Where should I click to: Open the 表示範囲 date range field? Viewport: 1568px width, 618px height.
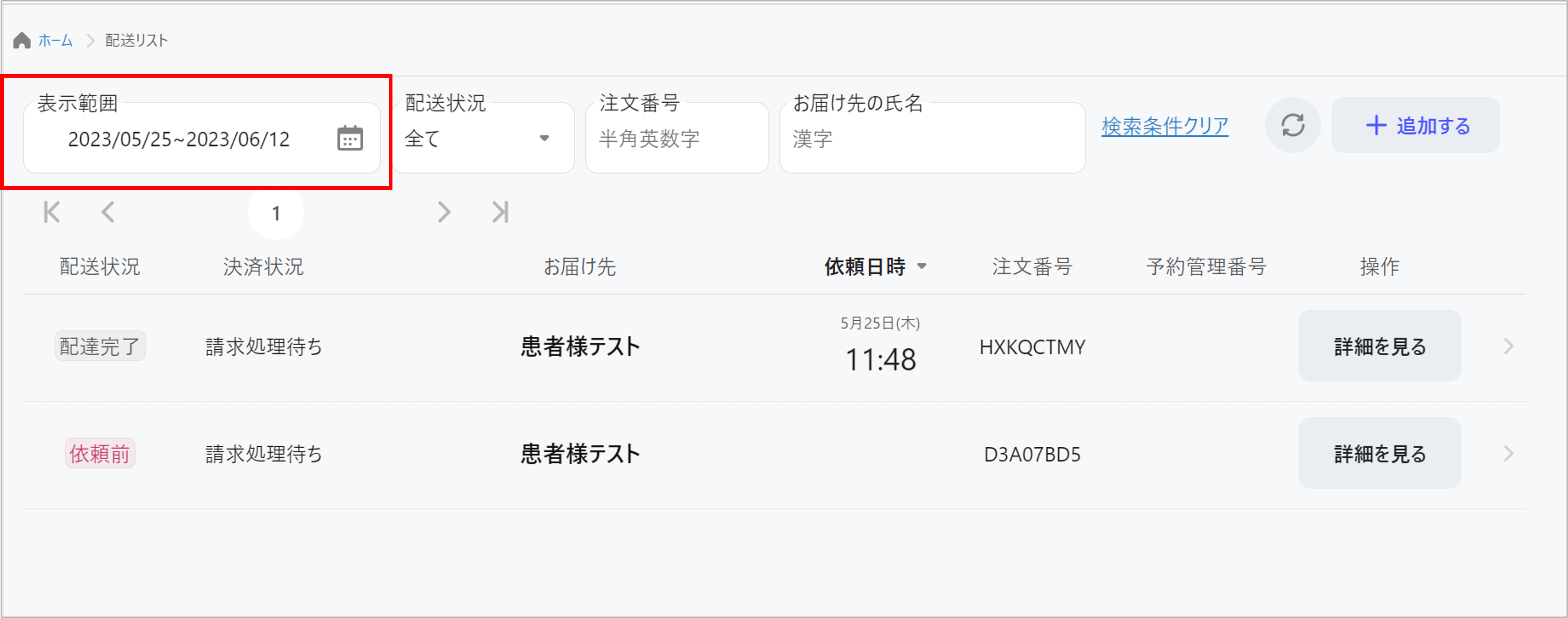[179, 139]
